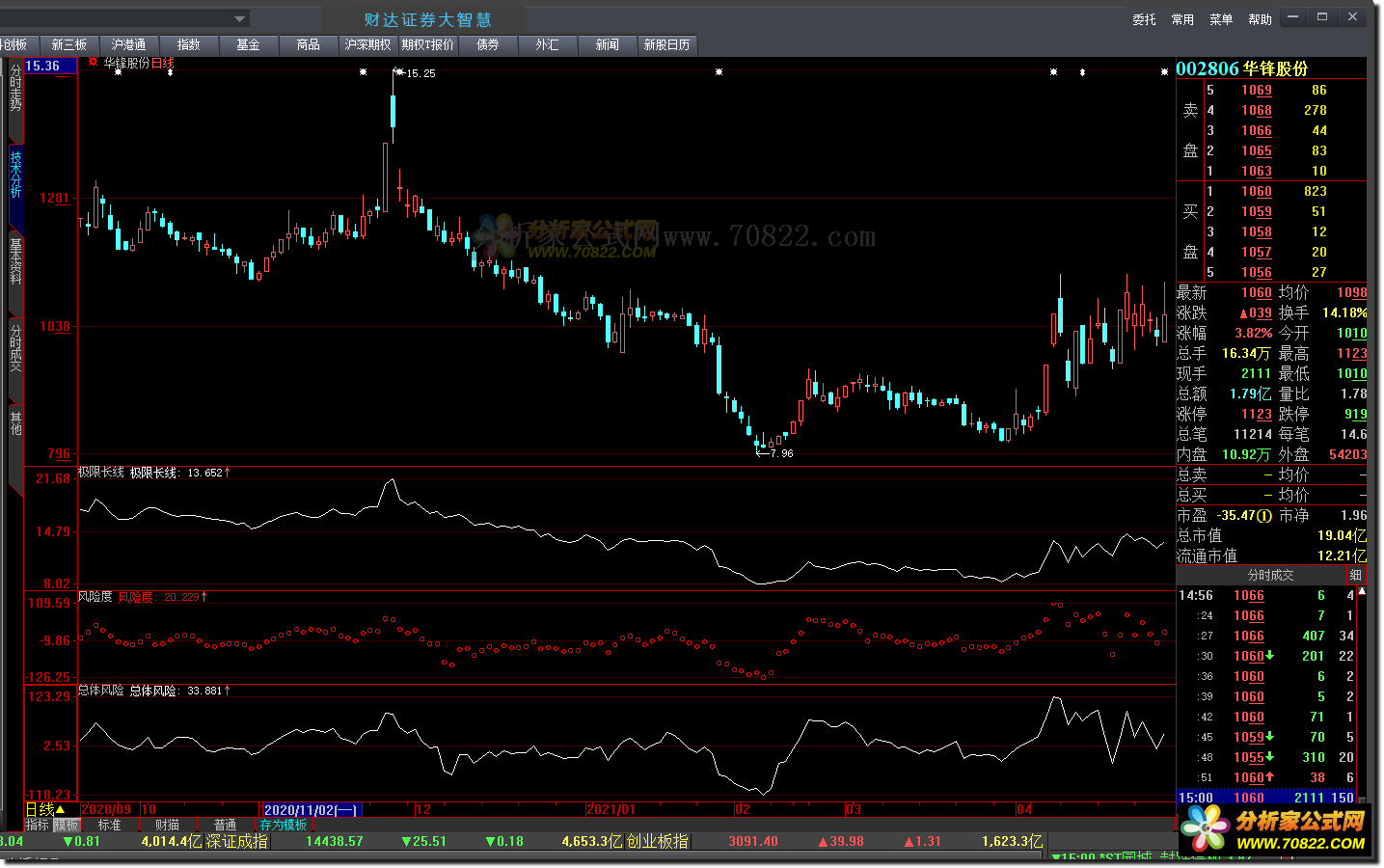This screenshot has width=1384, height=868.
Task: Click the 华锋股份 stock name in quote panel
Action: pos(1275,68)
